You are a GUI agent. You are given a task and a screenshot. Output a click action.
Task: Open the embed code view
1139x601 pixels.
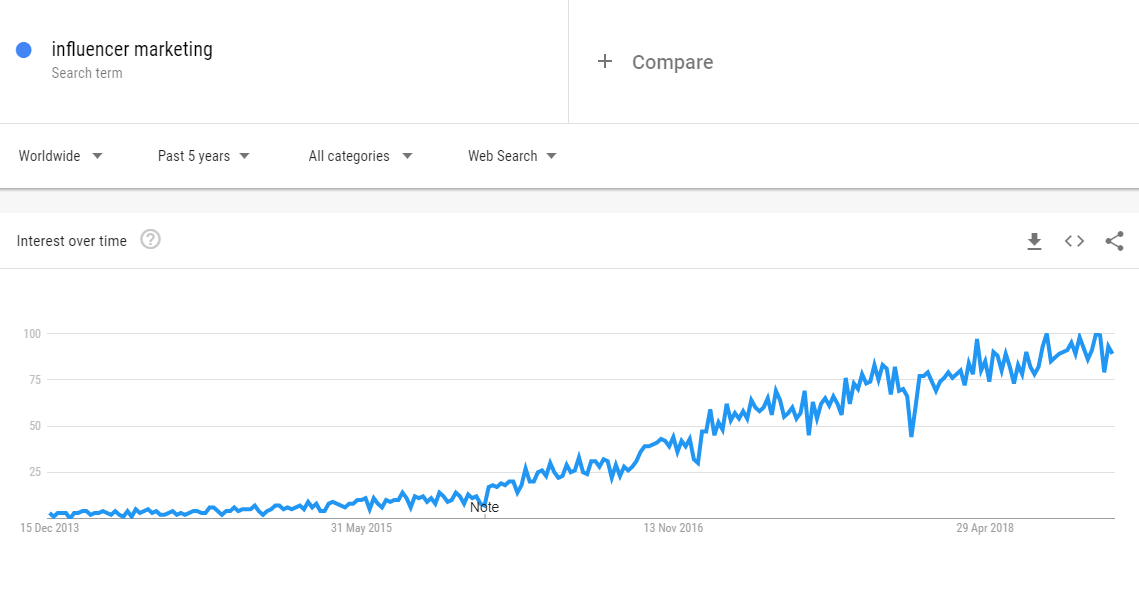coord(1074,240)
